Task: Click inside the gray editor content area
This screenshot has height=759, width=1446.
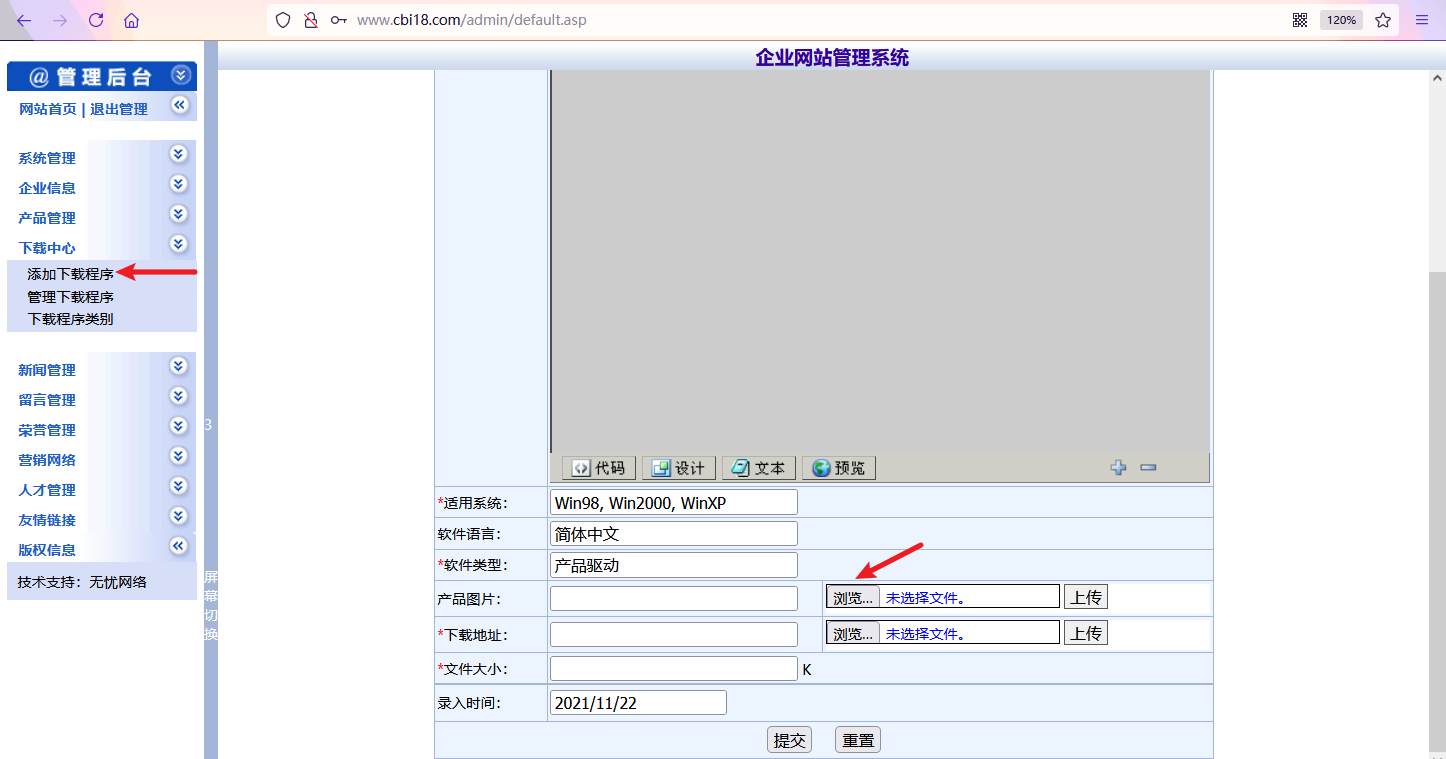Action: [880, 262]
